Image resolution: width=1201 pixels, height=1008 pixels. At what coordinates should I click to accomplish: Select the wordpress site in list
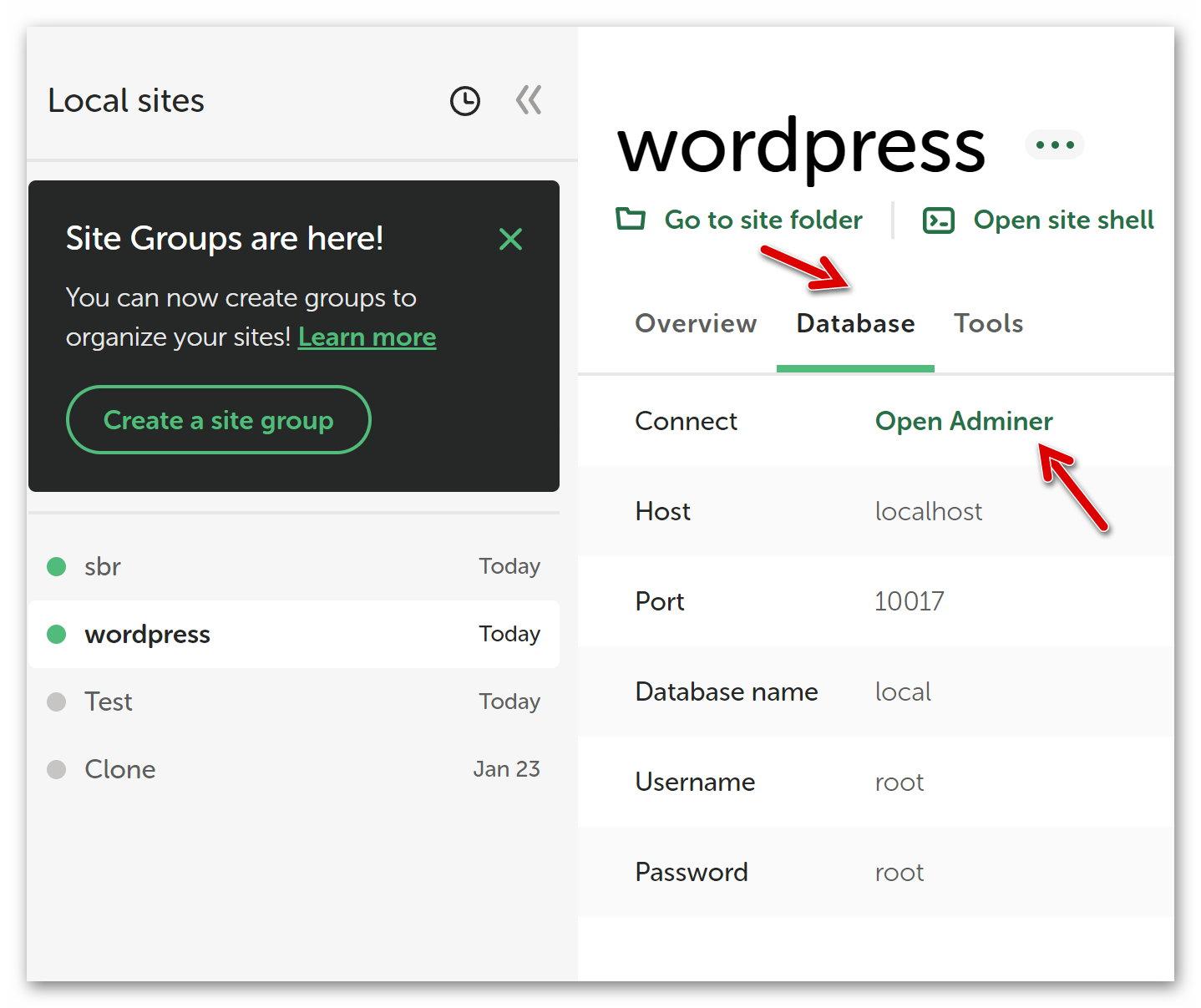[x=147, y=634]
